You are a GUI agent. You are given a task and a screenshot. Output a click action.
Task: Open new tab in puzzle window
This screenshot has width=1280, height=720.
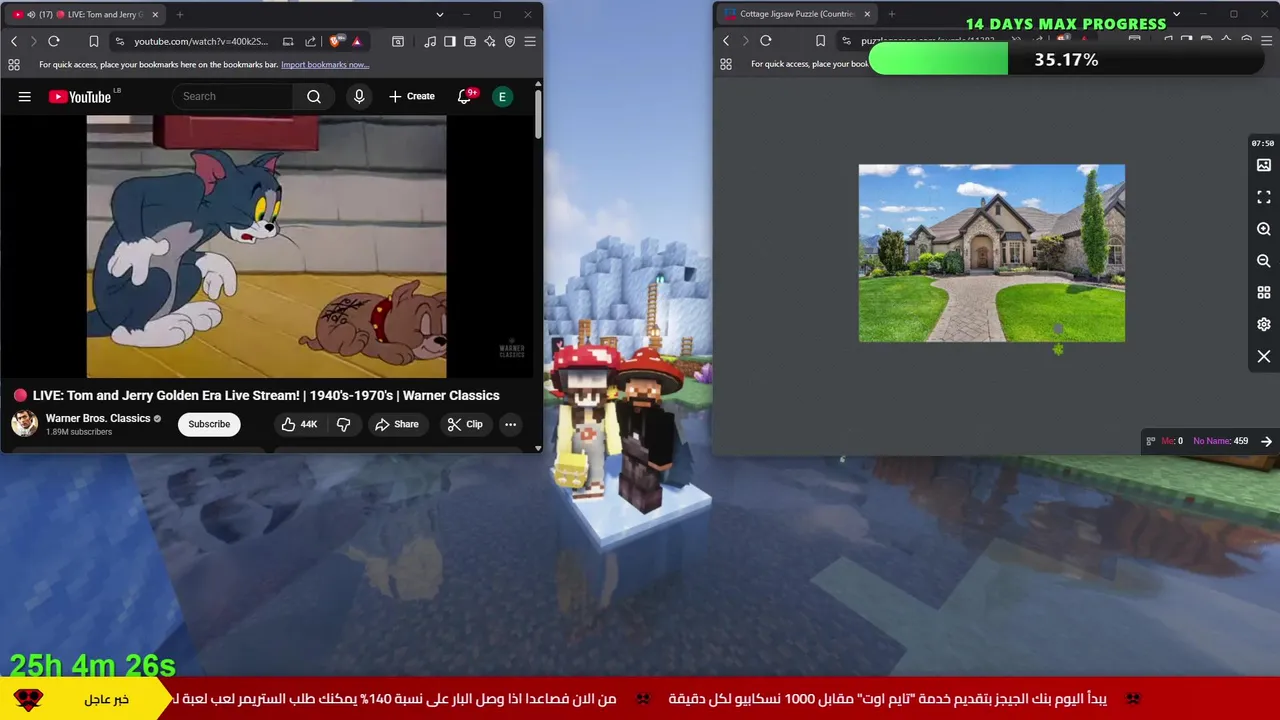(x=892, y=14)
